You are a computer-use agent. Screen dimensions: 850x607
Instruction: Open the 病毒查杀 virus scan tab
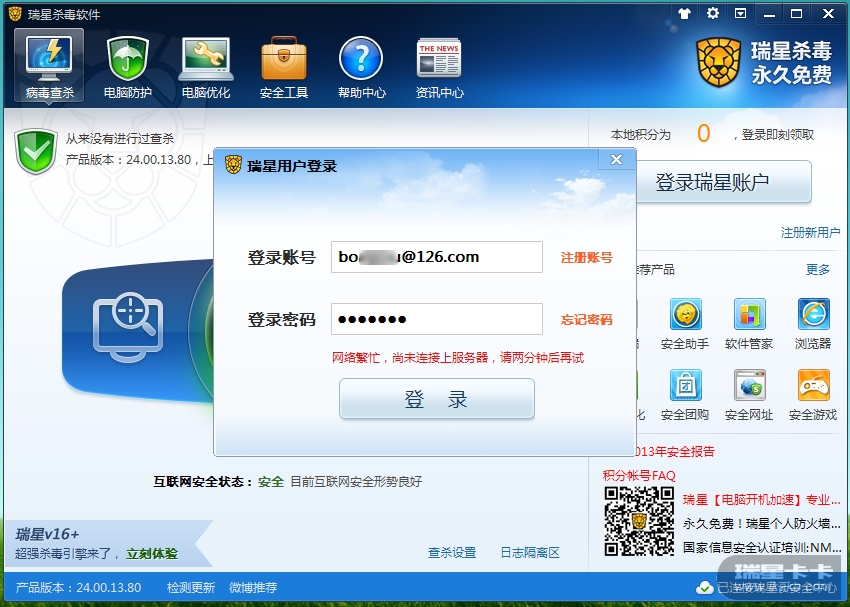tap(49, 66)
